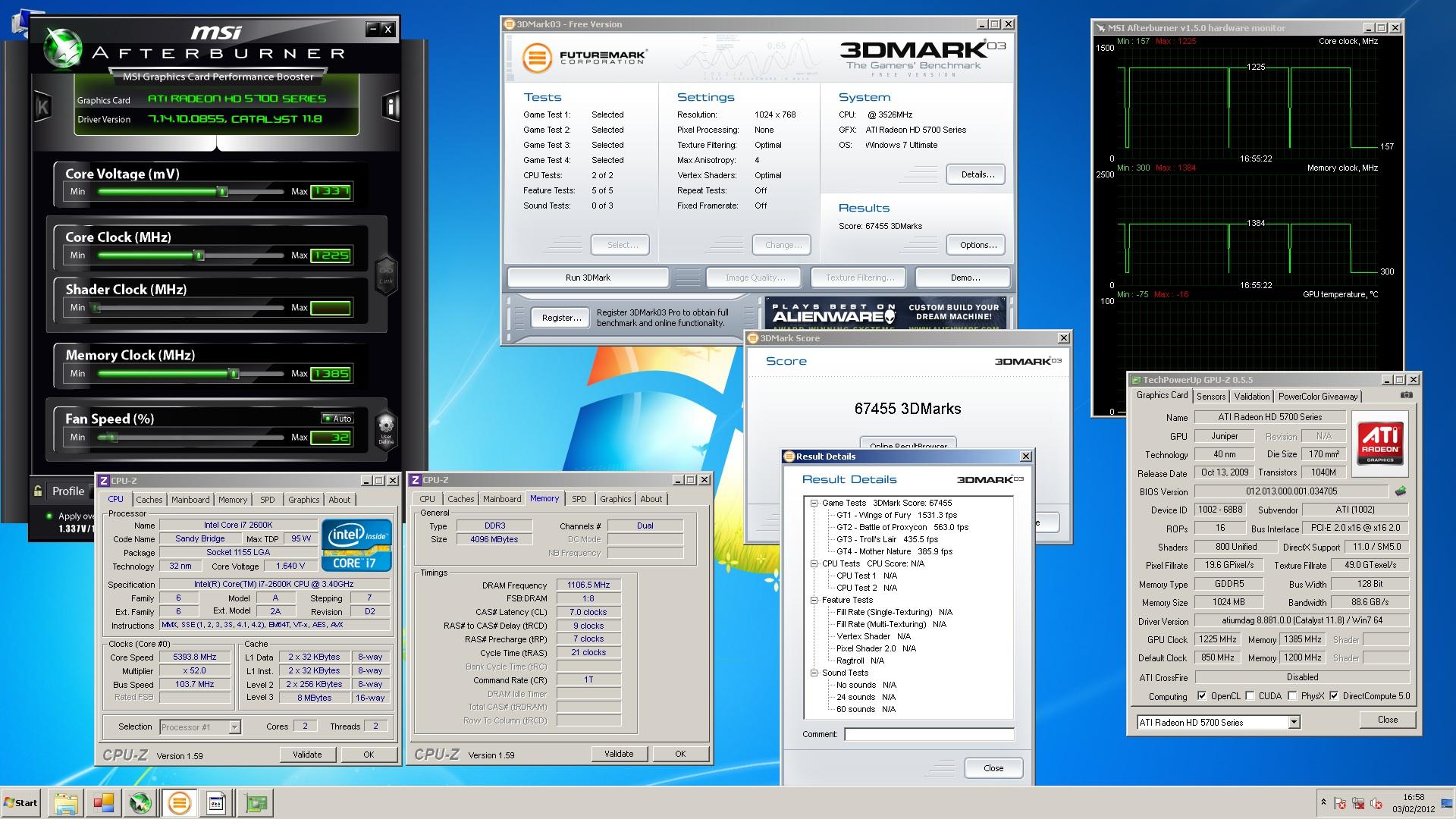Screen dimensions: 1456x819
Task: Collapse the Game Tests tree node
Action: tap(814, 503)
